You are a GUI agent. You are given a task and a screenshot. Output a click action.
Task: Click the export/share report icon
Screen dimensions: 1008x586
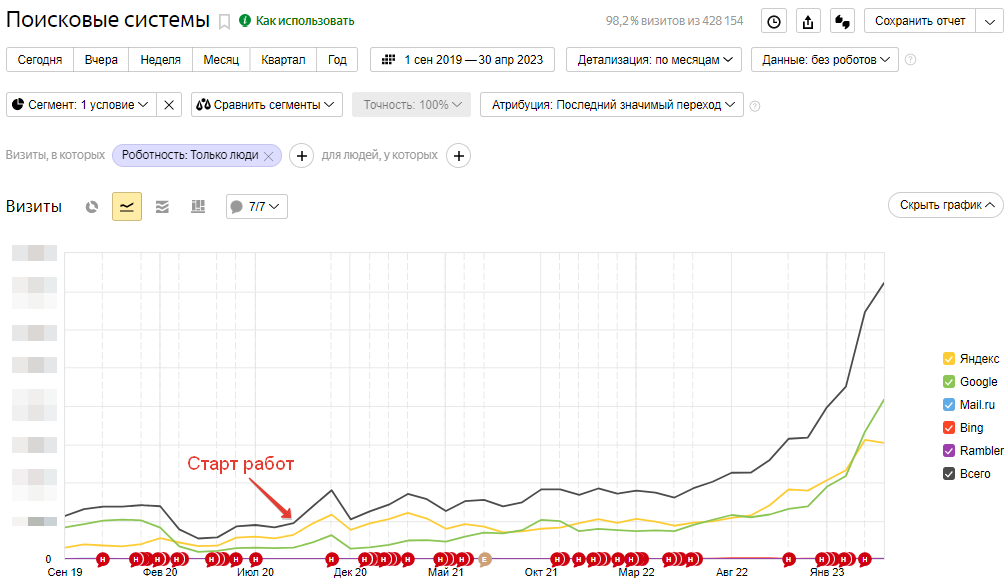pos(808,21)
